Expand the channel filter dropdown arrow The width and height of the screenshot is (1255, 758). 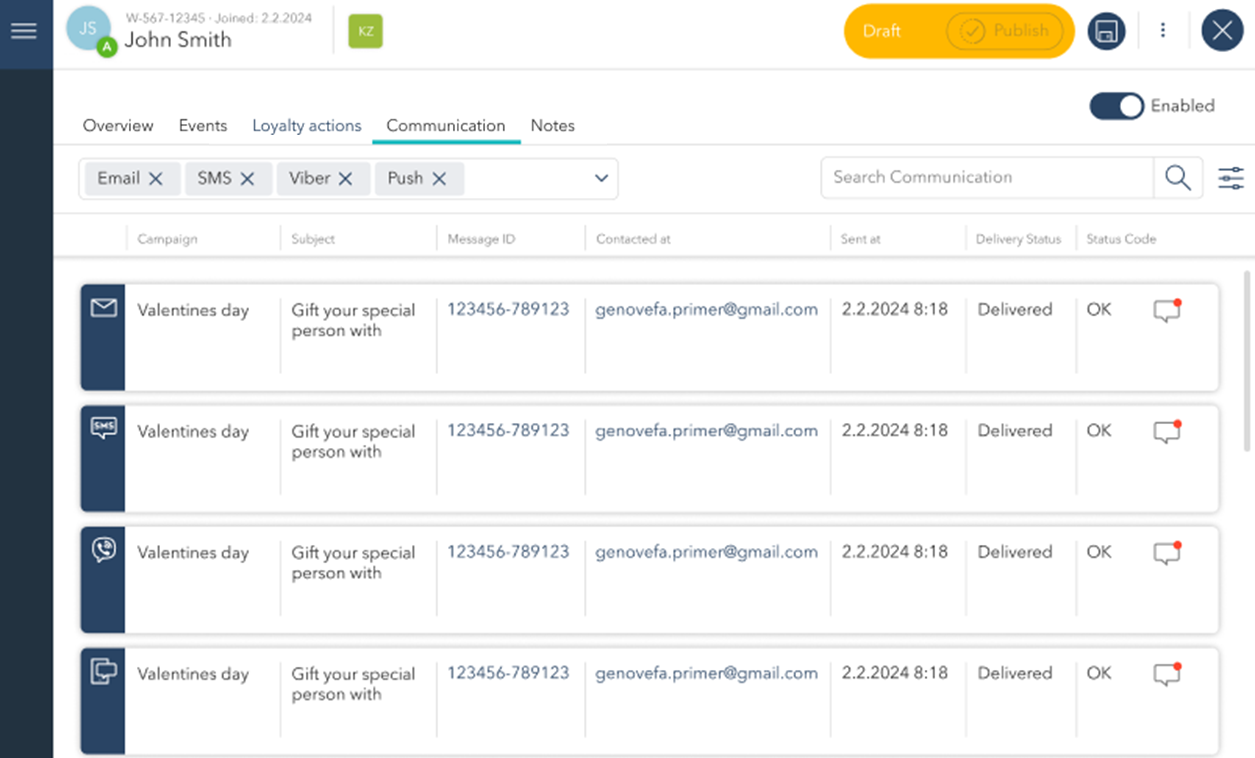[x=601, y=179]
